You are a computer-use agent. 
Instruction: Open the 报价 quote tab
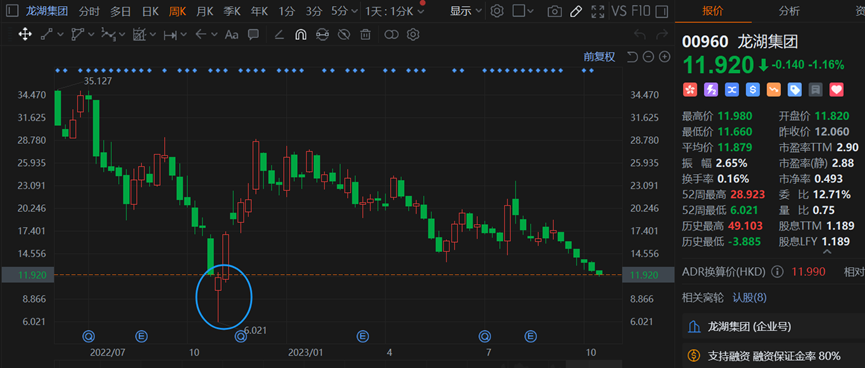(712, 10)
